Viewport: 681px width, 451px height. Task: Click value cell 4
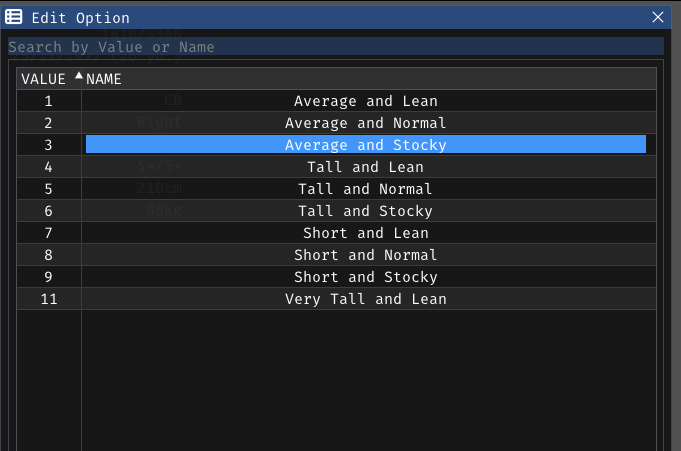click(49, 167)
